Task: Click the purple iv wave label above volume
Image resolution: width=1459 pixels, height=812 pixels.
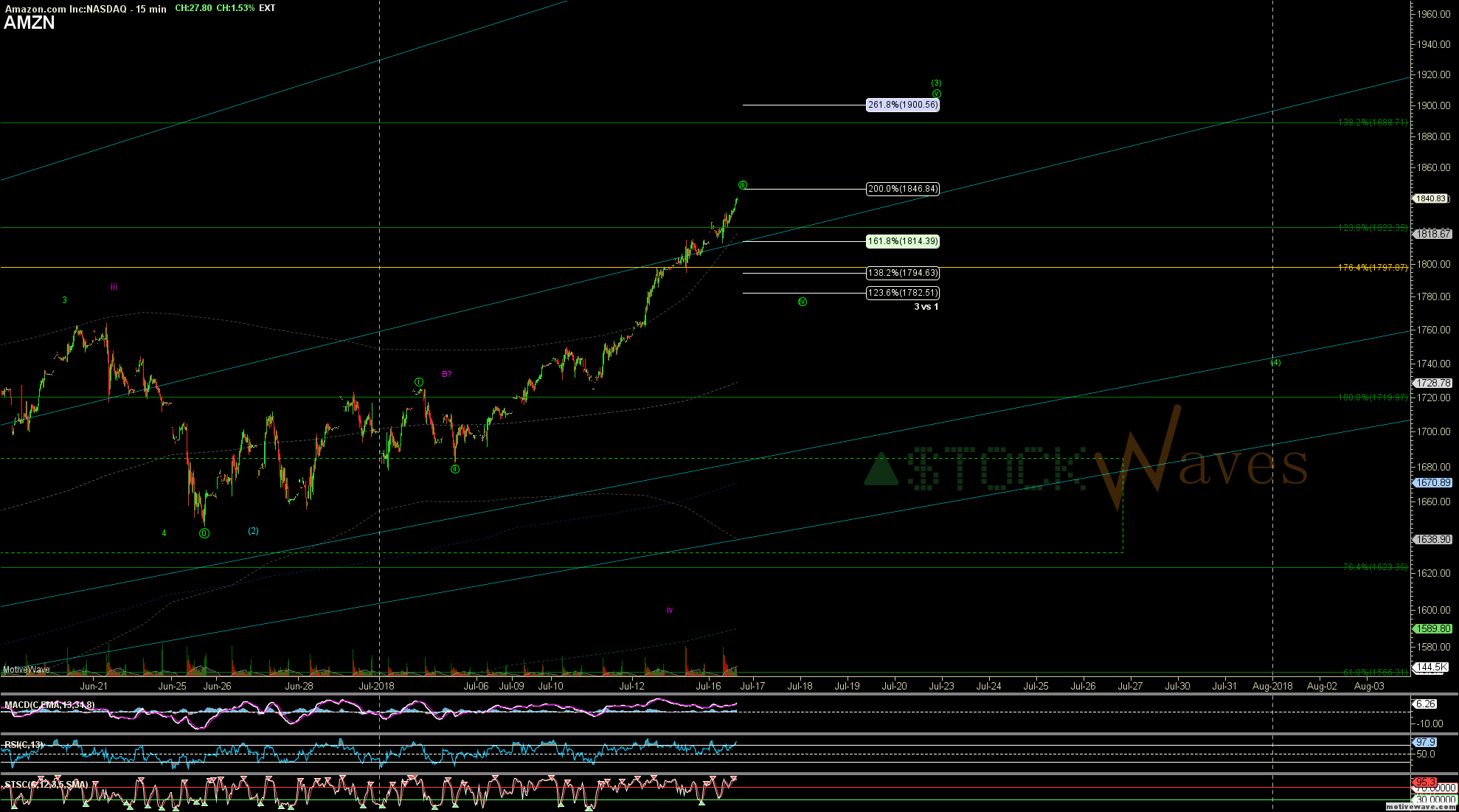Action: click(670, 610)
